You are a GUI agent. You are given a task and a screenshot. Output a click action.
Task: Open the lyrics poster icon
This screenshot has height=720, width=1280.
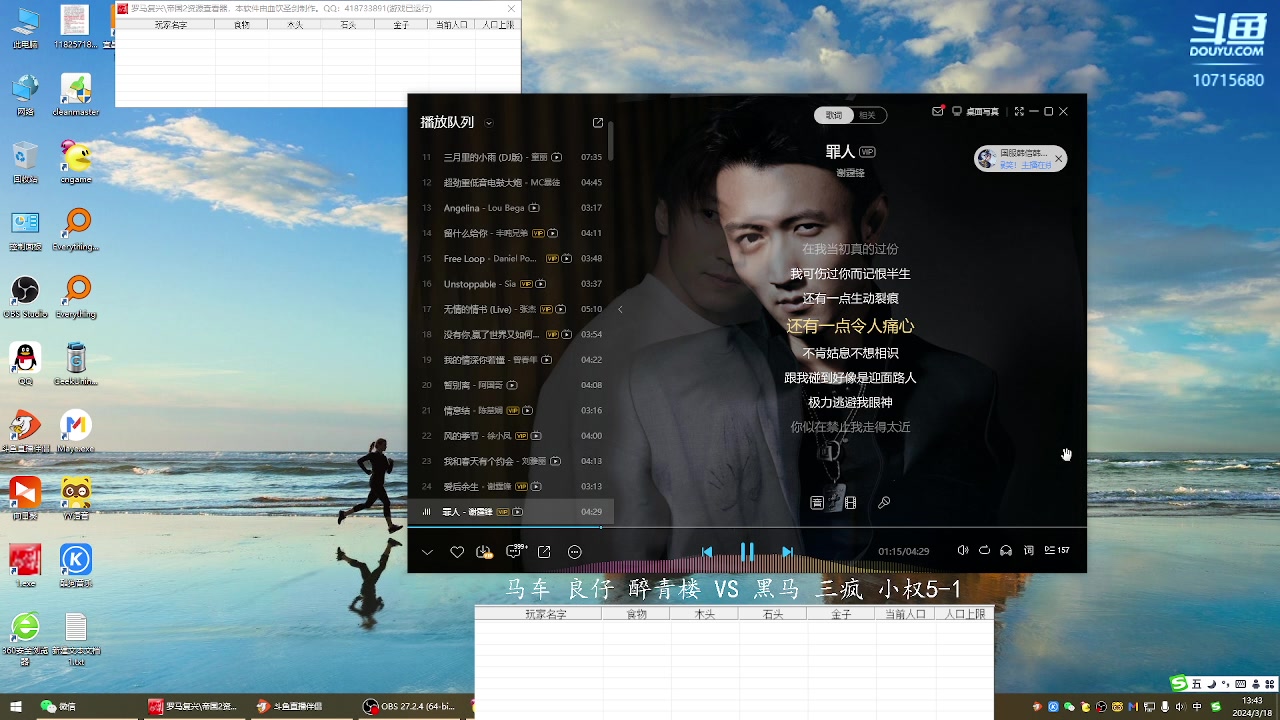click(817, 503)
